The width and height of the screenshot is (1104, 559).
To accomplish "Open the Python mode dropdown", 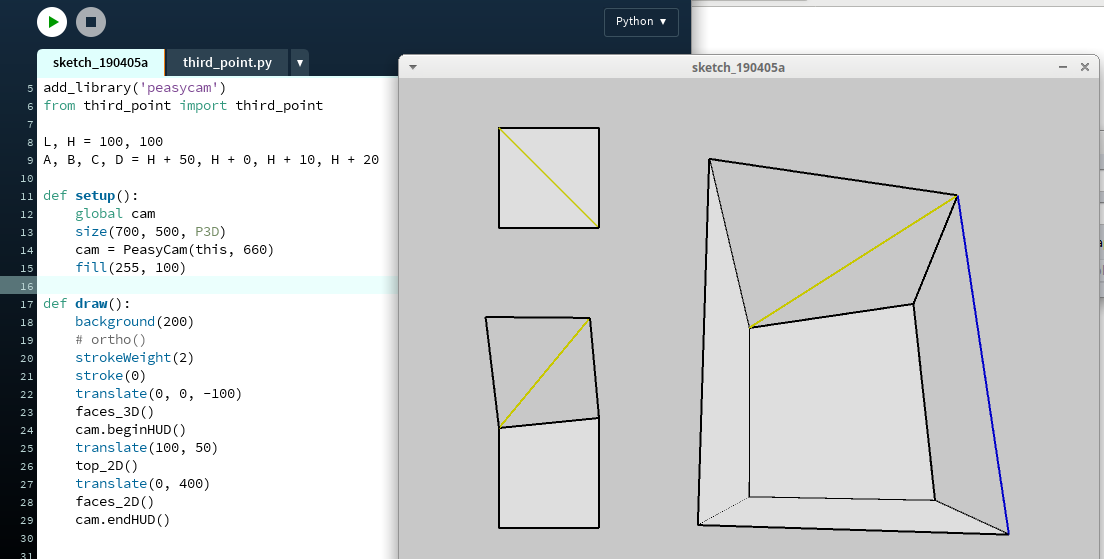I will coord(641,22).
